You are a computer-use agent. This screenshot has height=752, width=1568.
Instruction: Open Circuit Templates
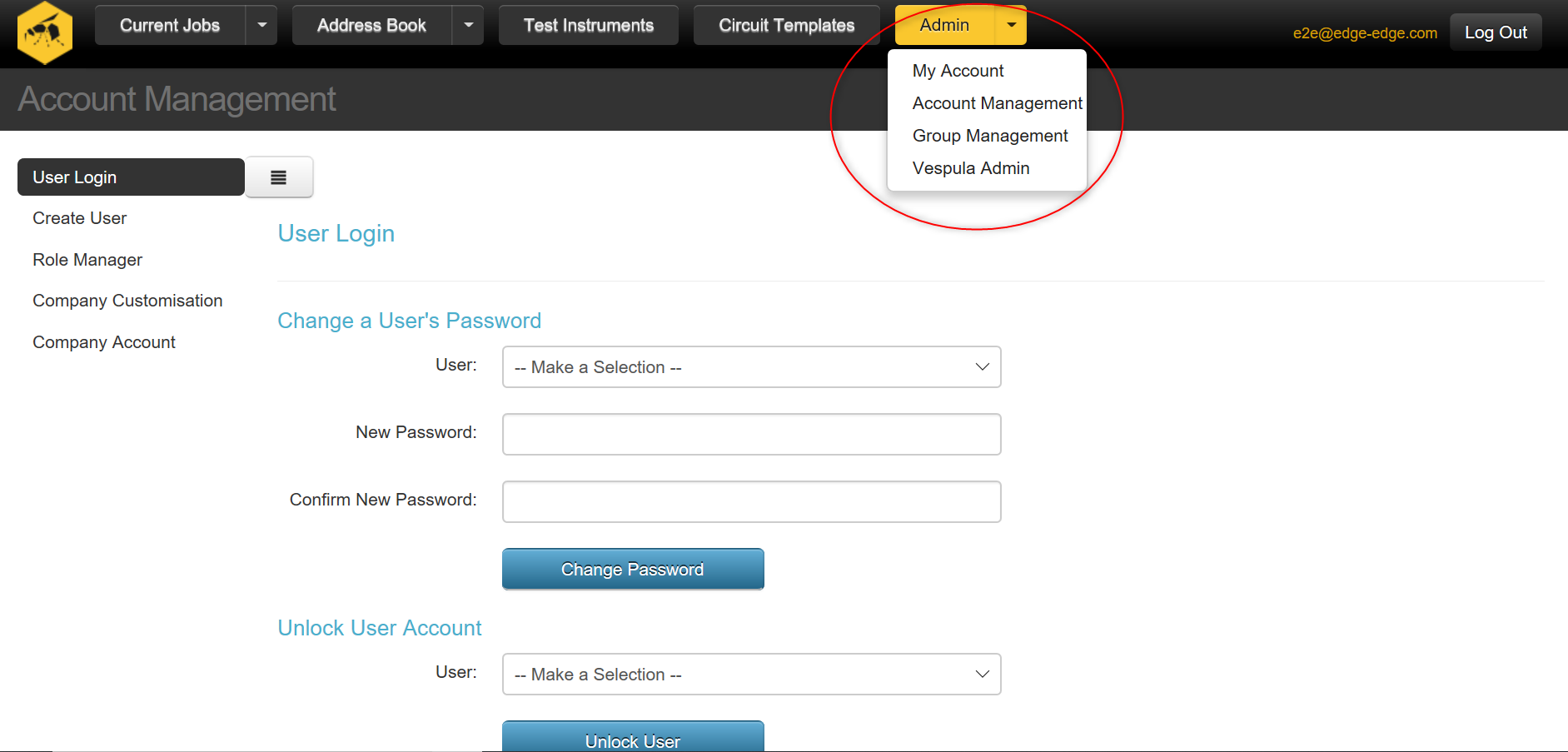(787, 25)
